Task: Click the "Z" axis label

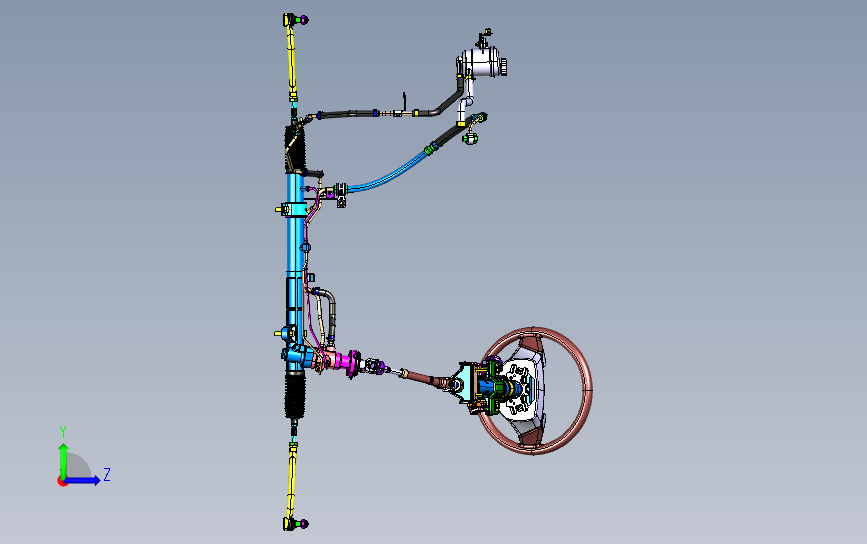Action: click(x=107, y=474)
